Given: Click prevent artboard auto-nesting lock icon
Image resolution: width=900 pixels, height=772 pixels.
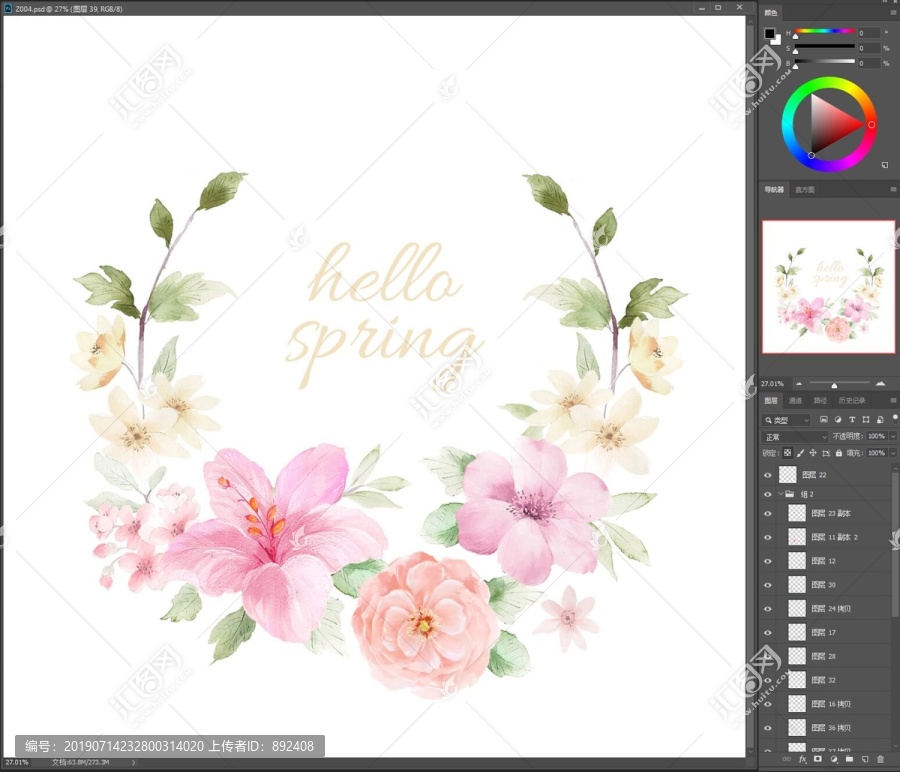Looking at the screenshot, I should click(826, 453).
